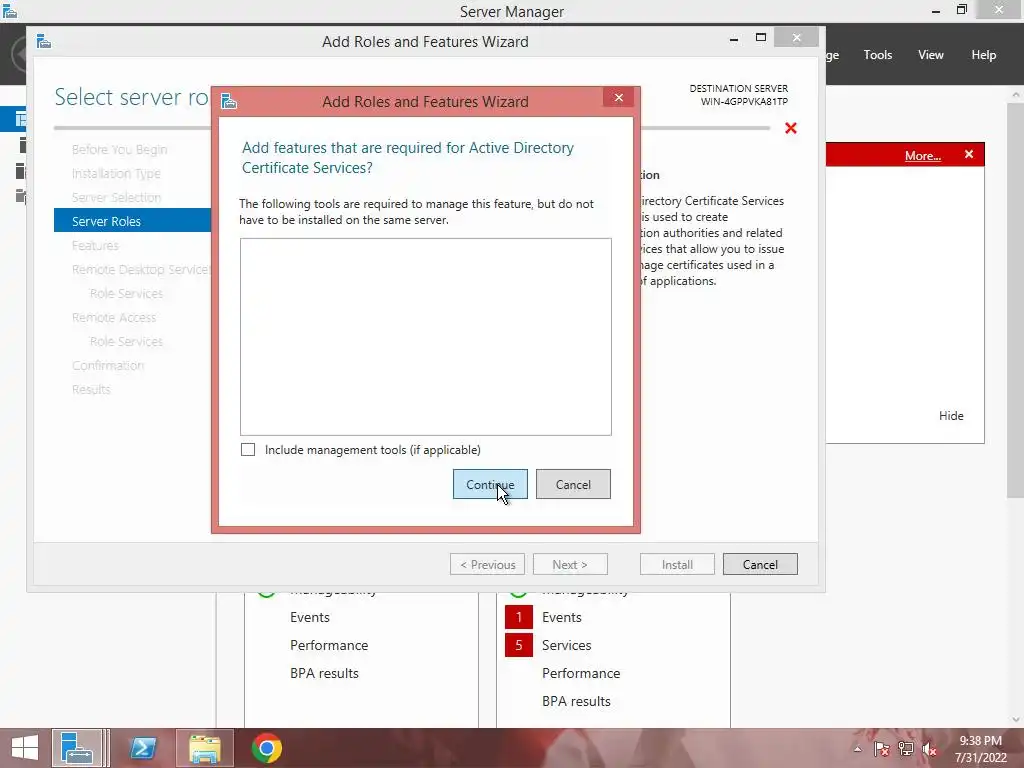Click Hide in the Server Manager panel

(951, 415)
